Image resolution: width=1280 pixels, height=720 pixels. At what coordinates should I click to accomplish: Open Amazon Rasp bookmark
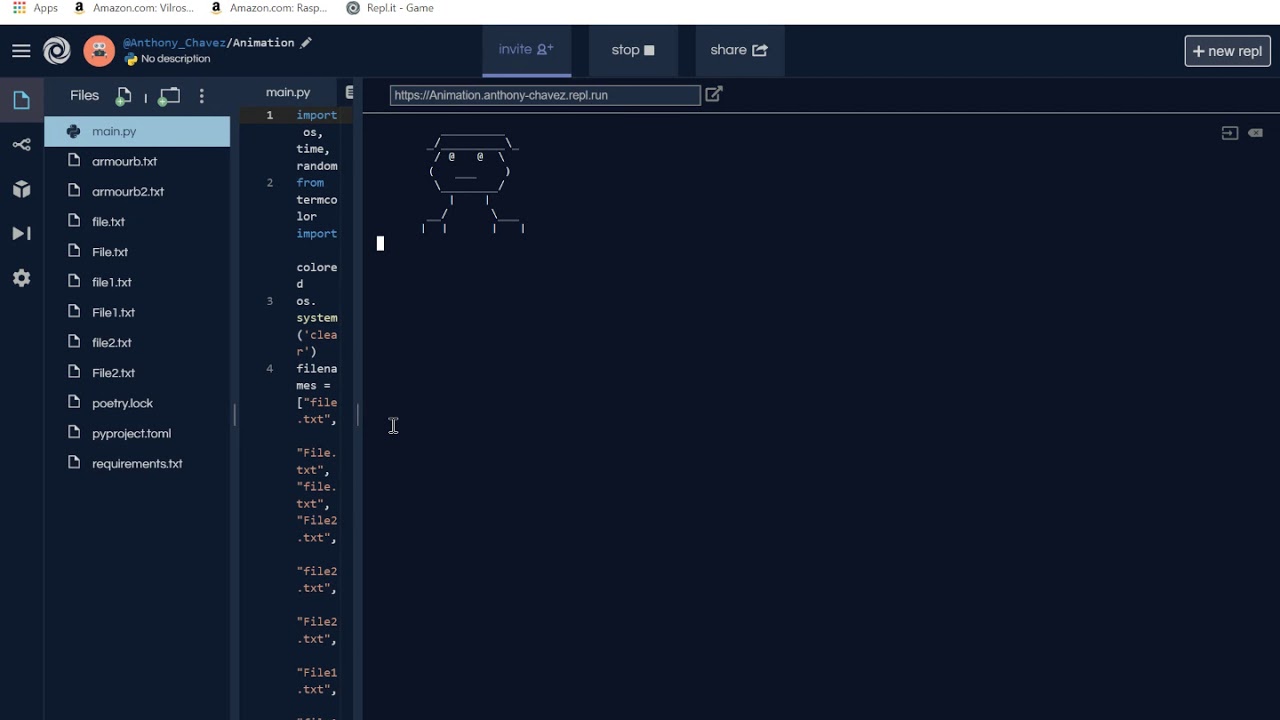(x=270, y=8)
